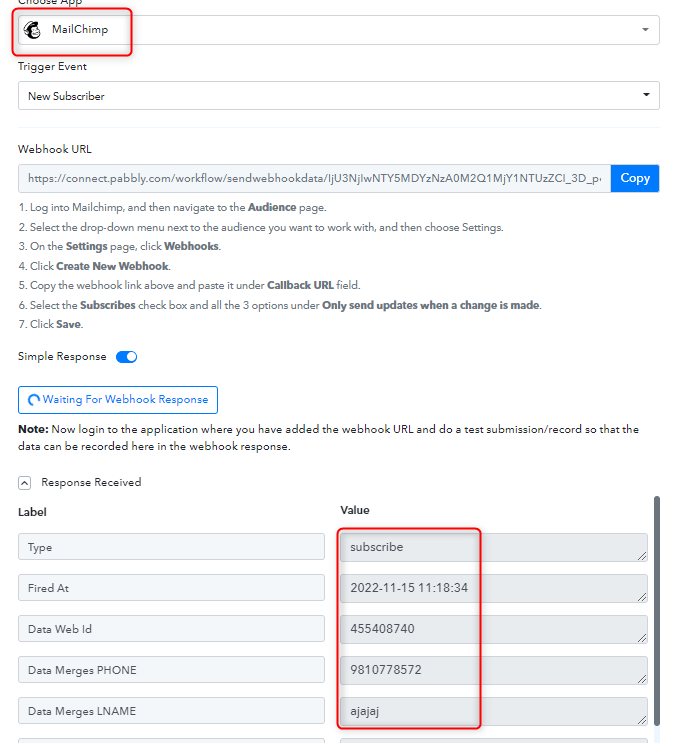Select the subscribe value field
This screenshot has width=677, height=743.
[493, 547]
